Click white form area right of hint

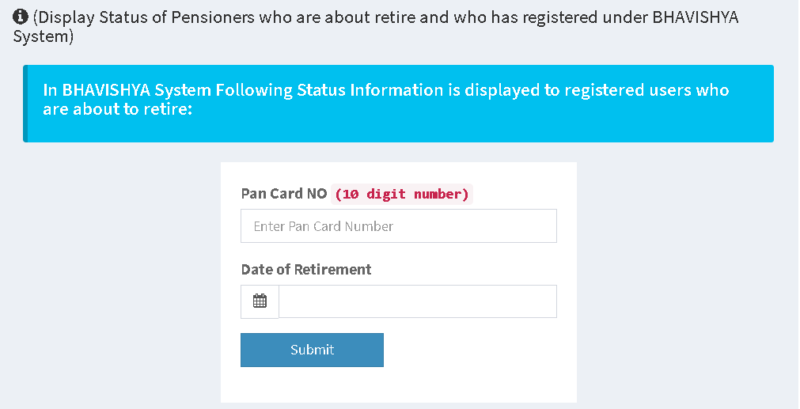click(x=520, y=193)
